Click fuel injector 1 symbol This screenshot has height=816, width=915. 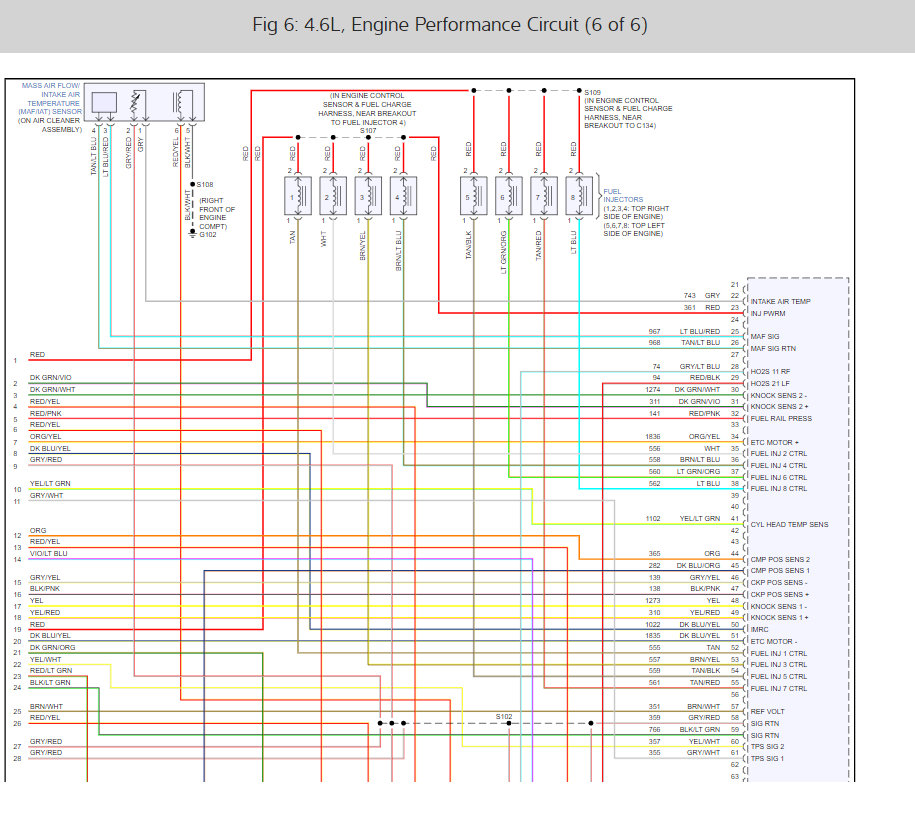(x=298, y=197)
